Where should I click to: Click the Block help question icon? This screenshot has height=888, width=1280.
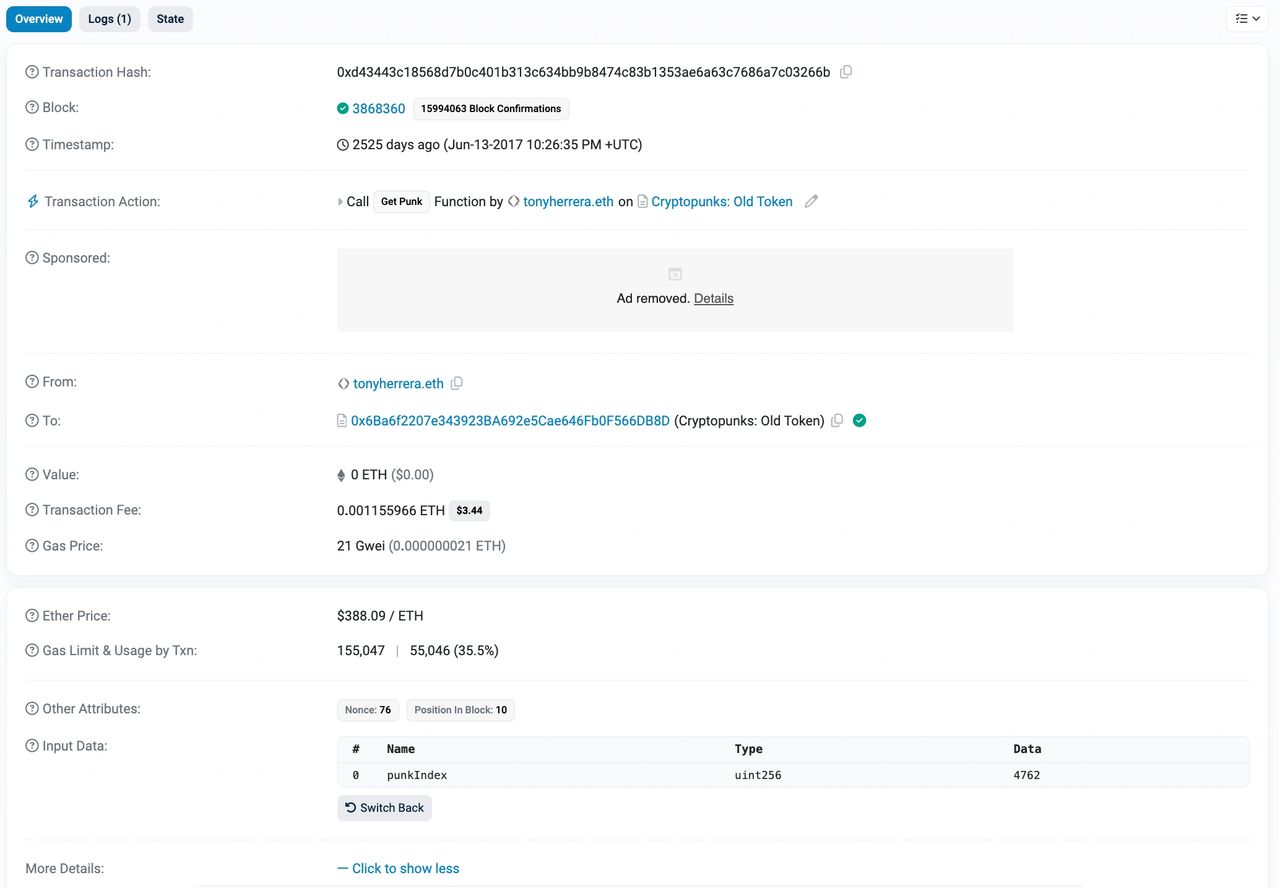point(32,108)
